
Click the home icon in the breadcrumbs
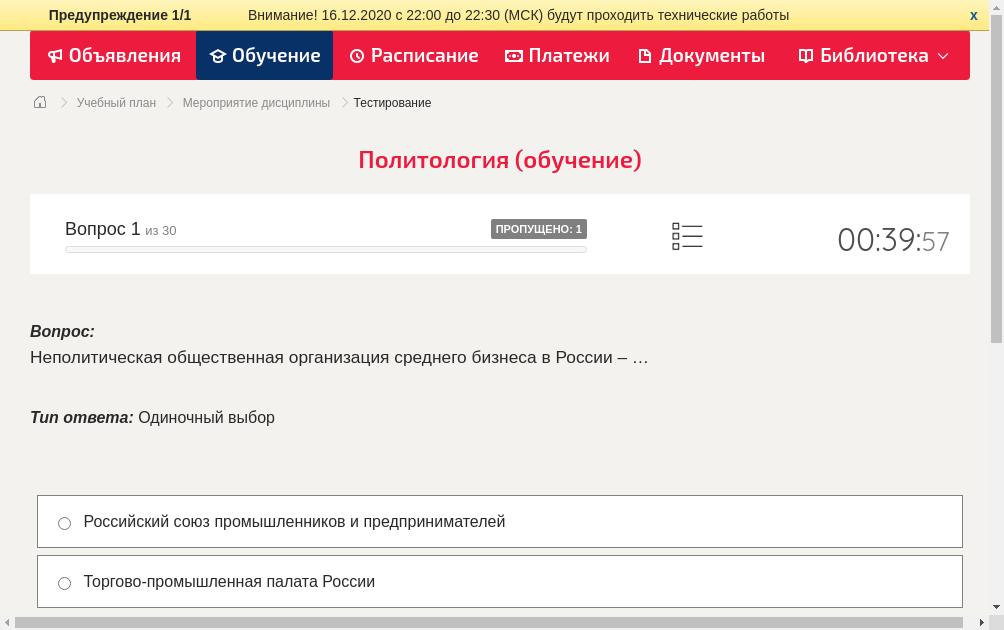(39, 102)
